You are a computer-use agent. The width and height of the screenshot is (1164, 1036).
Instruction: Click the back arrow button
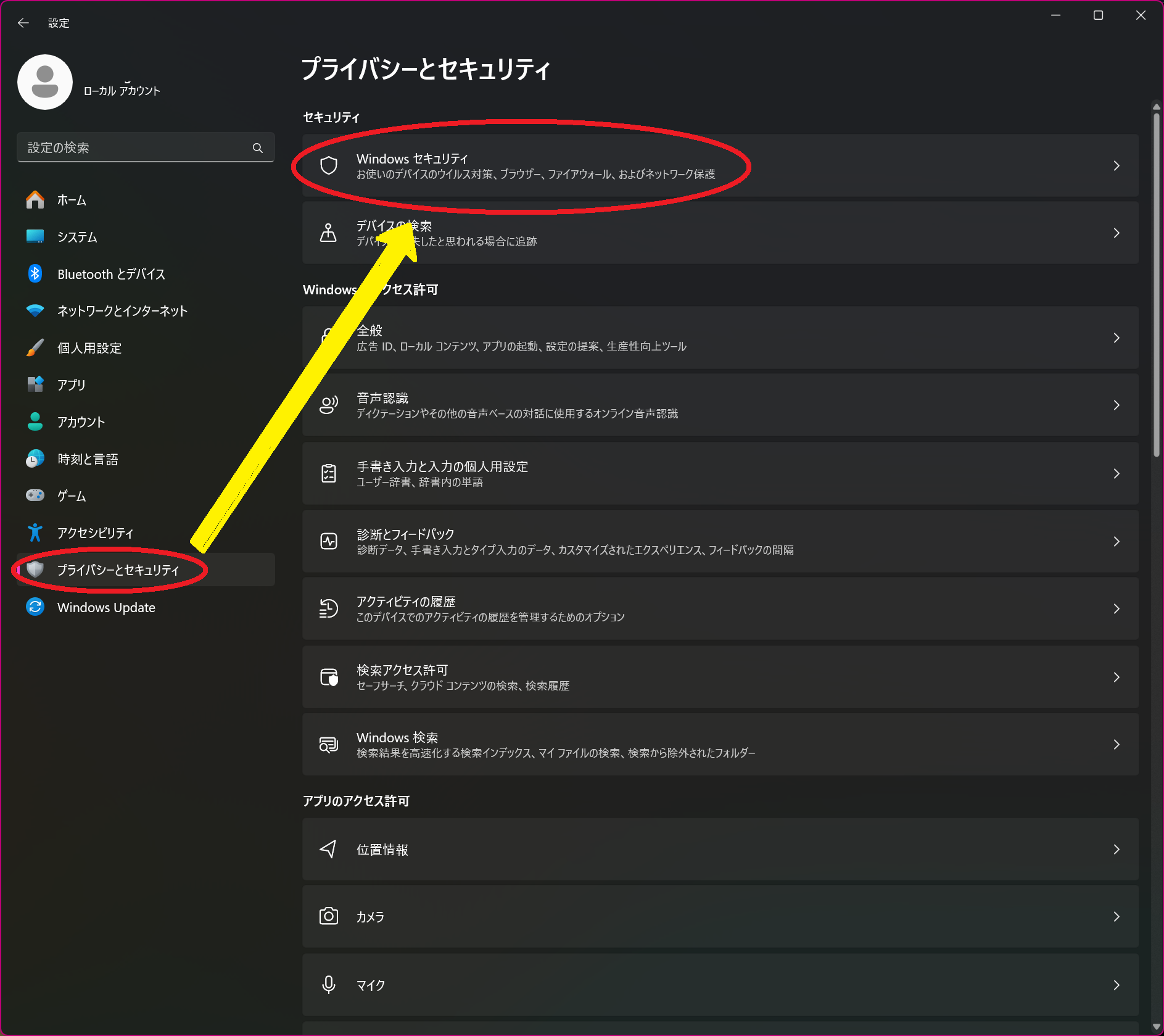pos(23,23)
